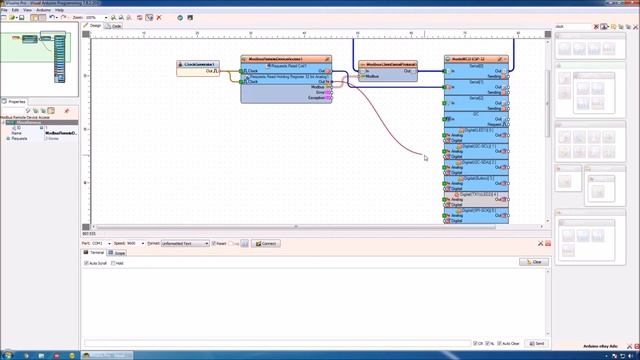Toggle the Auto Scroll checkbox
Screen dimensions: 640x360
[x=86, y=263]
